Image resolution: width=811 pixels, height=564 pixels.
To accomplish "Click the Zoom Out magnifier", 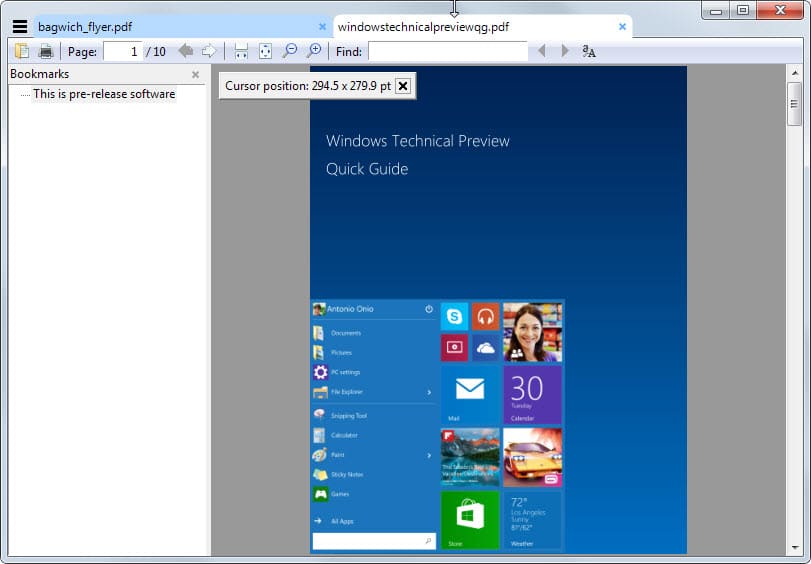I will click(x=290, y=51).
